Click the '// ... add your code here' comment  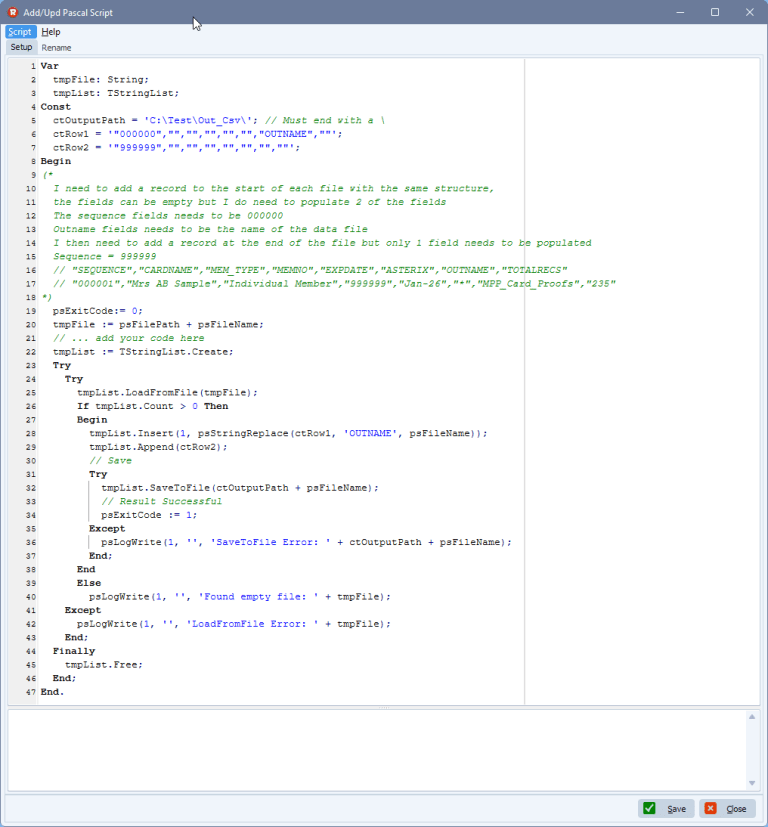click(x=128, y=338)
